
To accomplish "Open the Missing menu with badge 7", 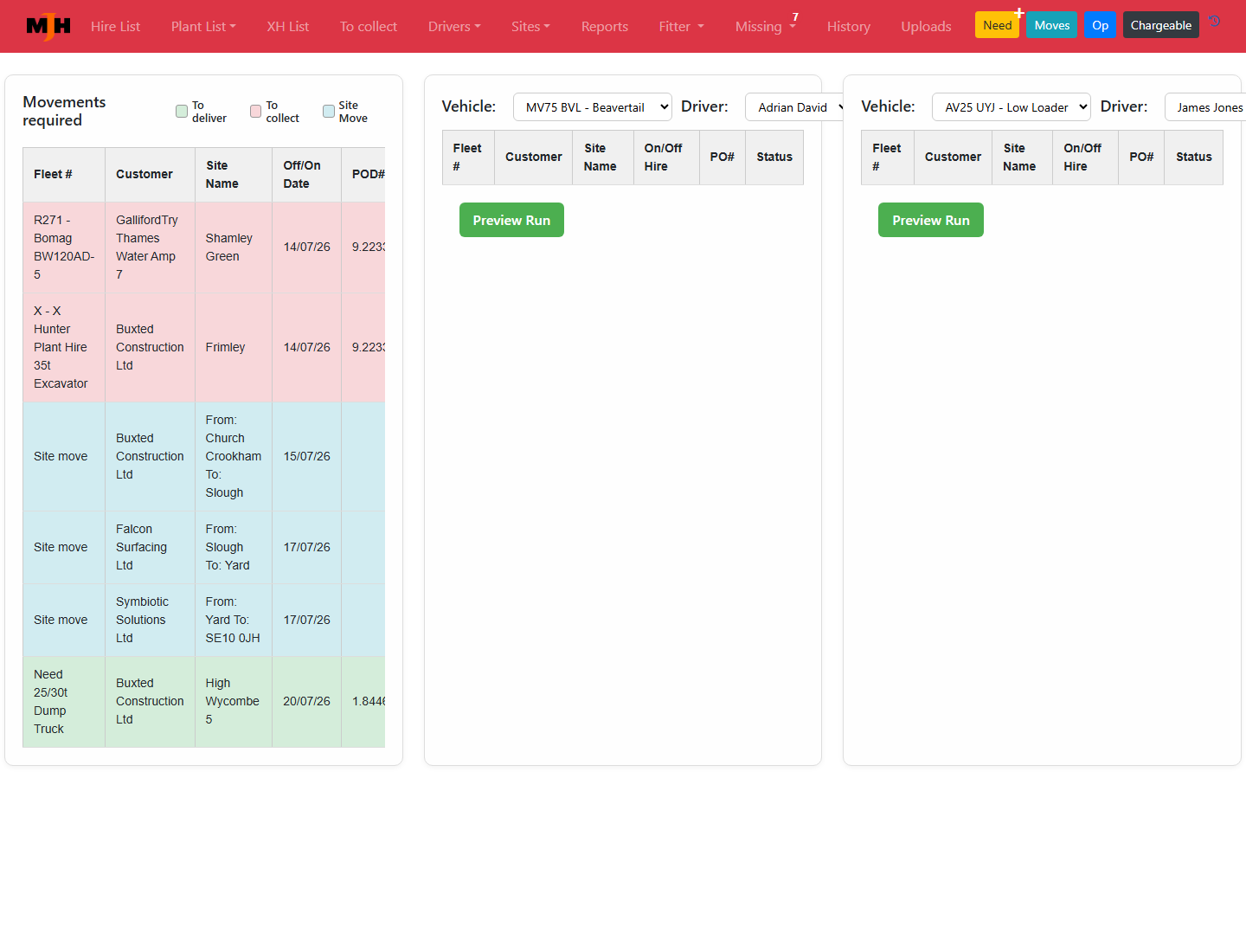I will [766, 27].
